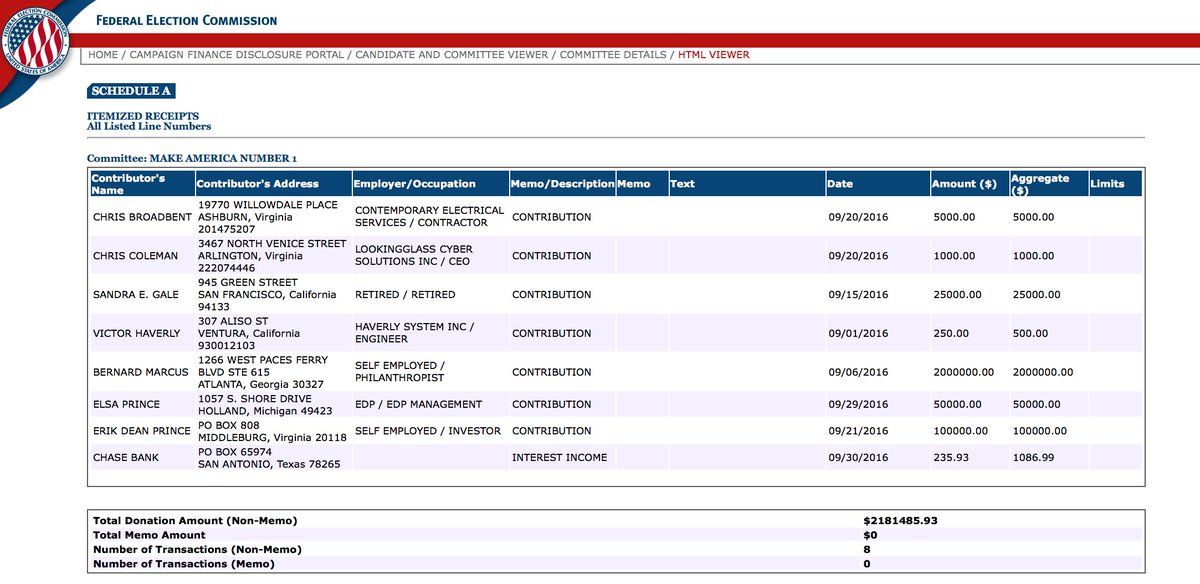Click the 945 Green Street address

tap(267, 295)
